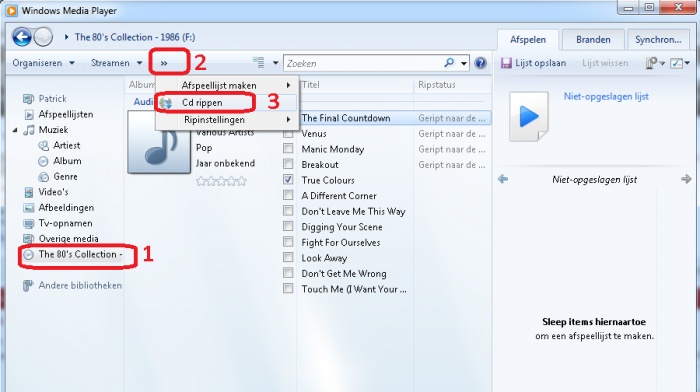Choose Cd rippen from the menu
The height and width of the screenshot is (392, 700).
point(226,103)
